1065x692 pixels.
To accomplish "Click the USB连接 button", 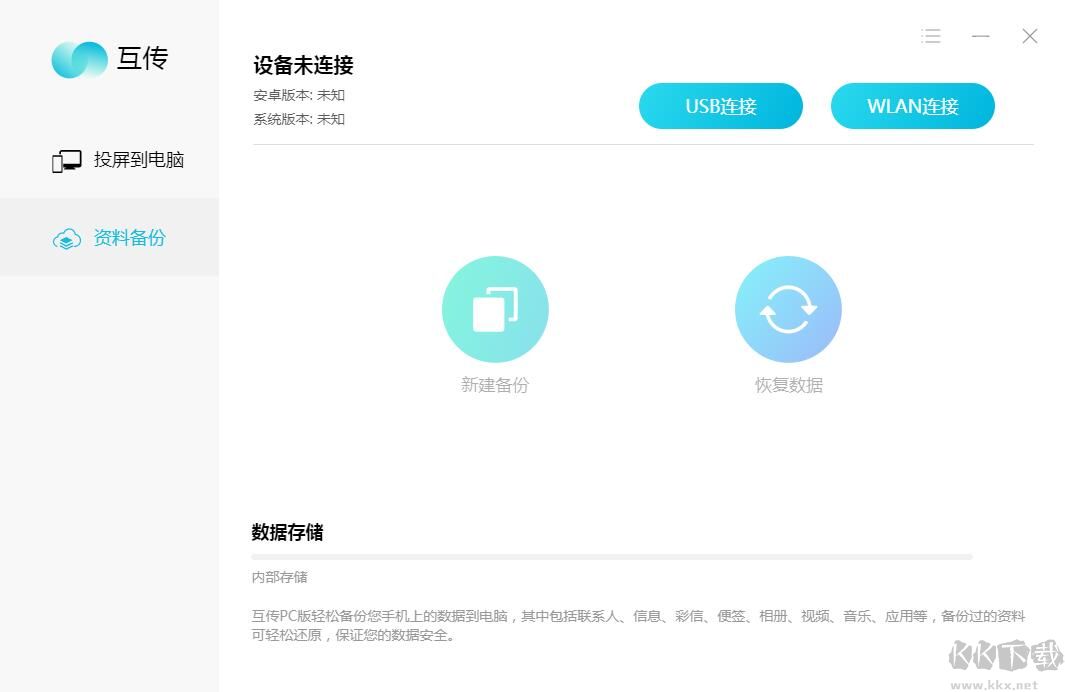I will click(720, 105).
